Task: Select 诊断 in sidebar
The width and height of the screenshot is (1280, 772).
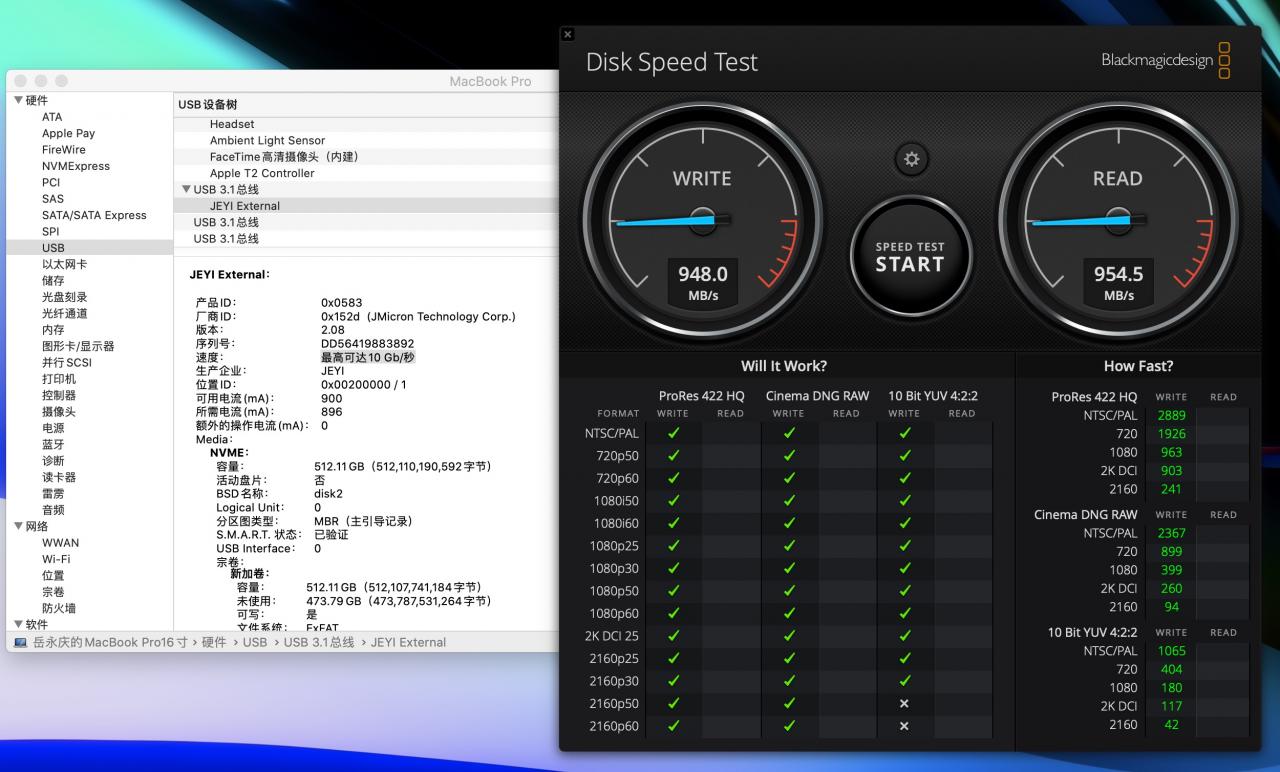Action: point(53,461)
